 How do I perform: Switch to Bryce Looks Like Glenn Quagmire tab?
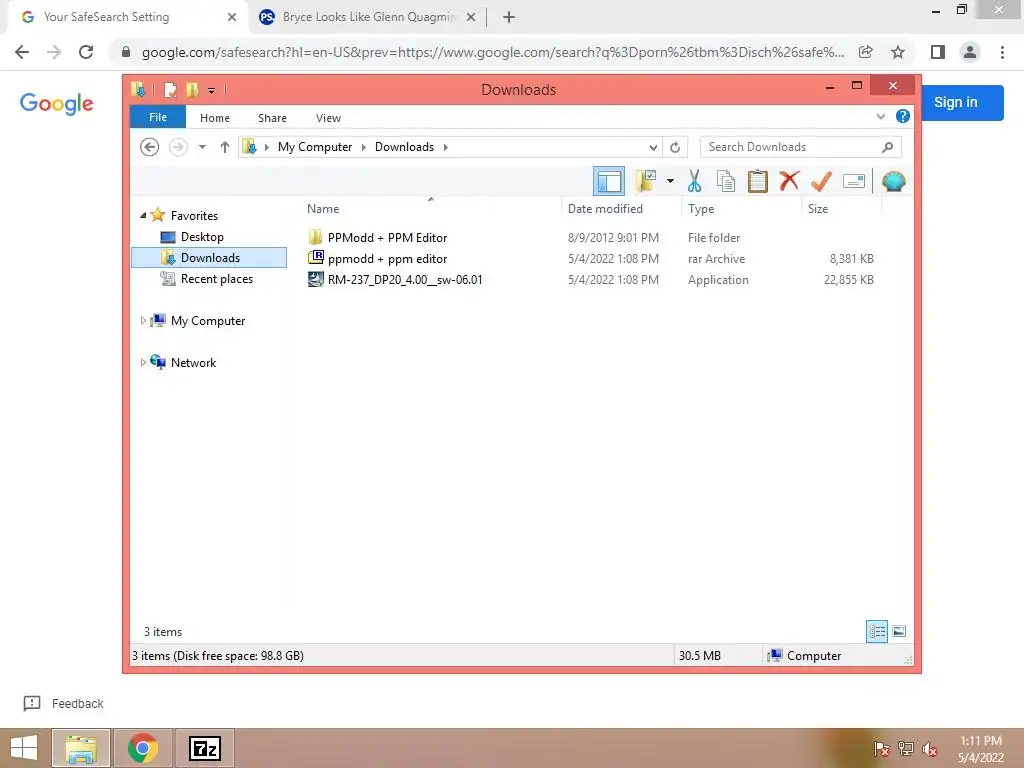[368, 17]
